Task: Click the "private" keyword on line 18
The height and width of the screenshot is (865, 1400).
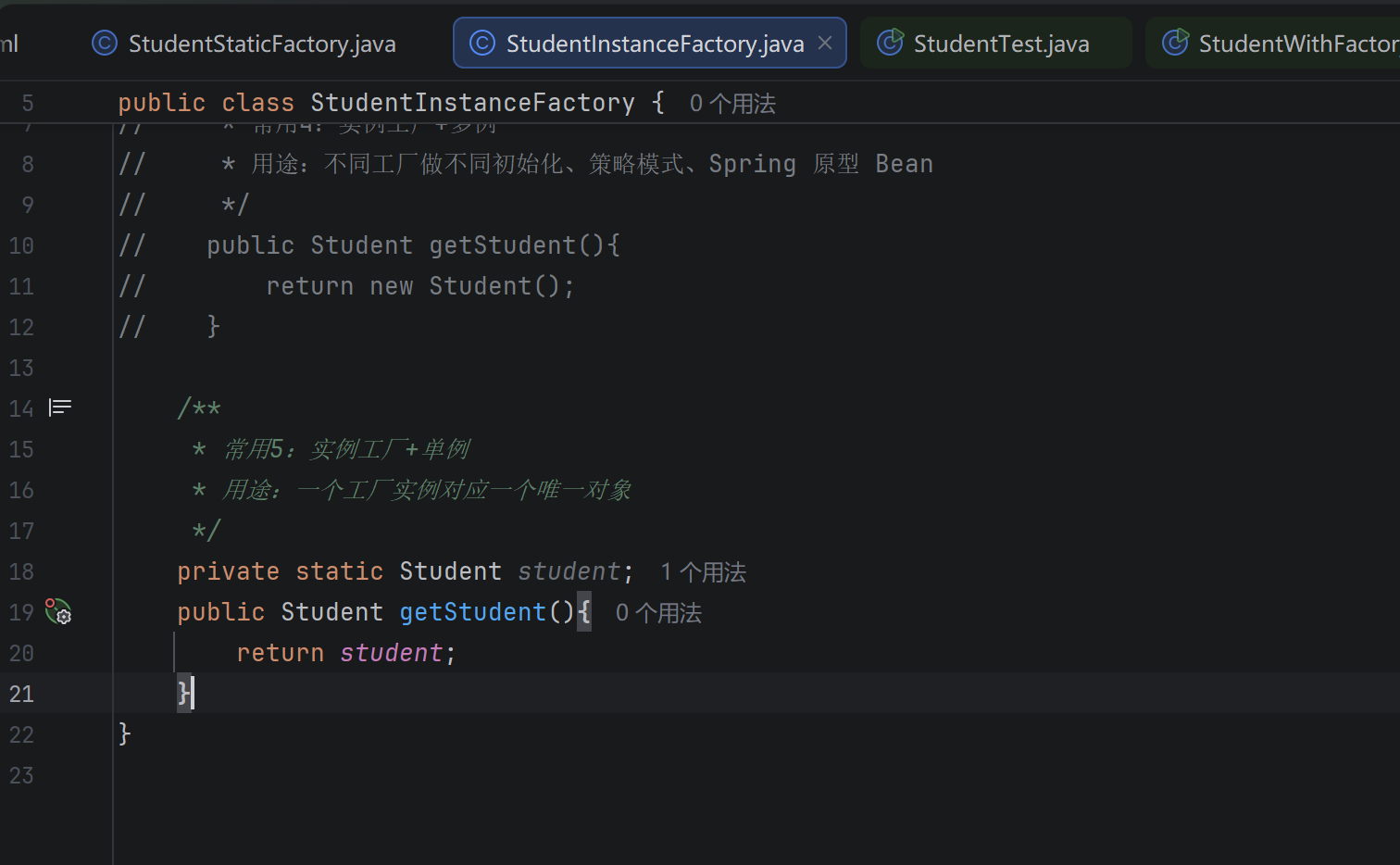Action: [x=229, y=571]
